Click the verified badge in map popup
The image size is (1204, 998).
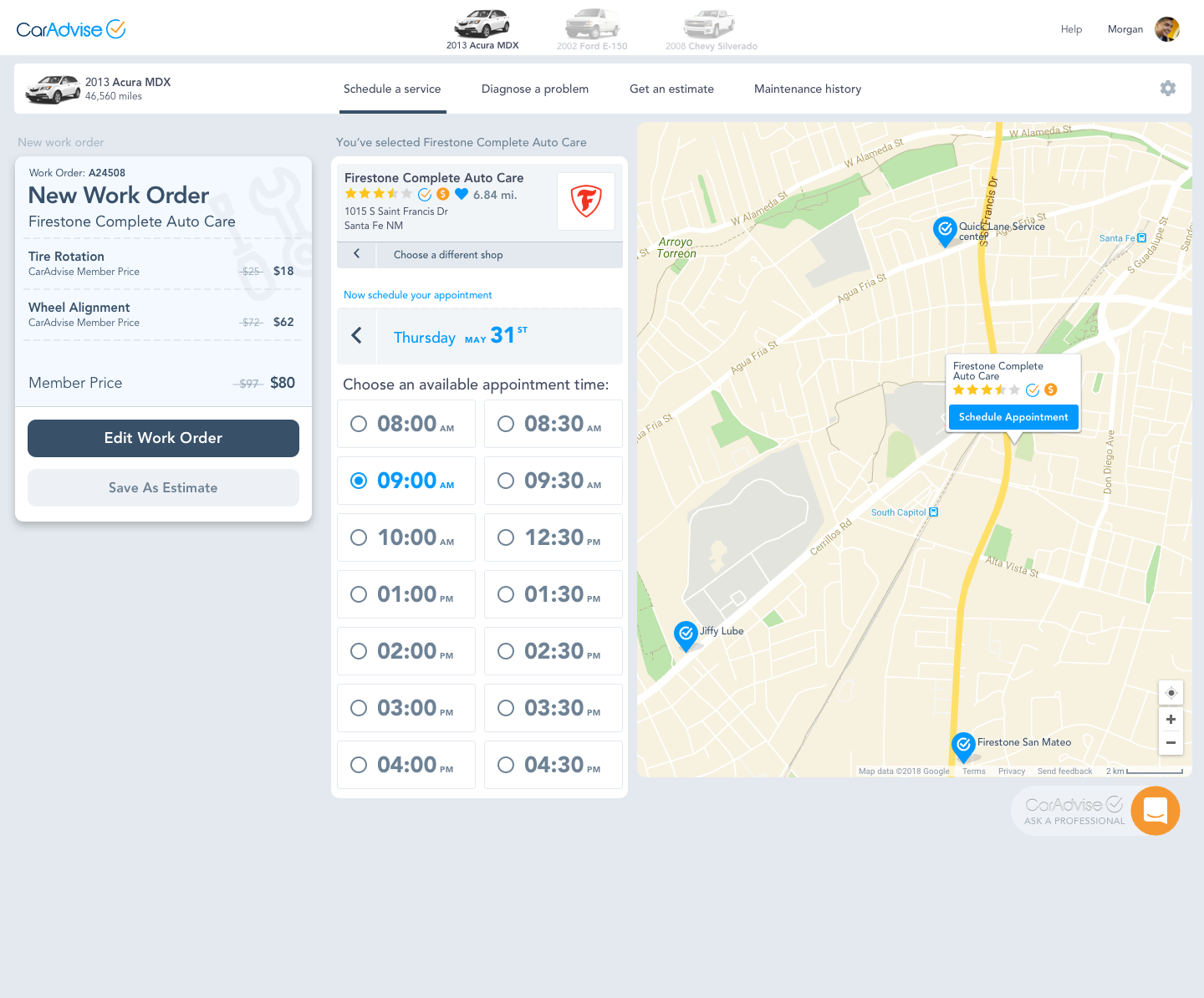[x=1033, y=390]
